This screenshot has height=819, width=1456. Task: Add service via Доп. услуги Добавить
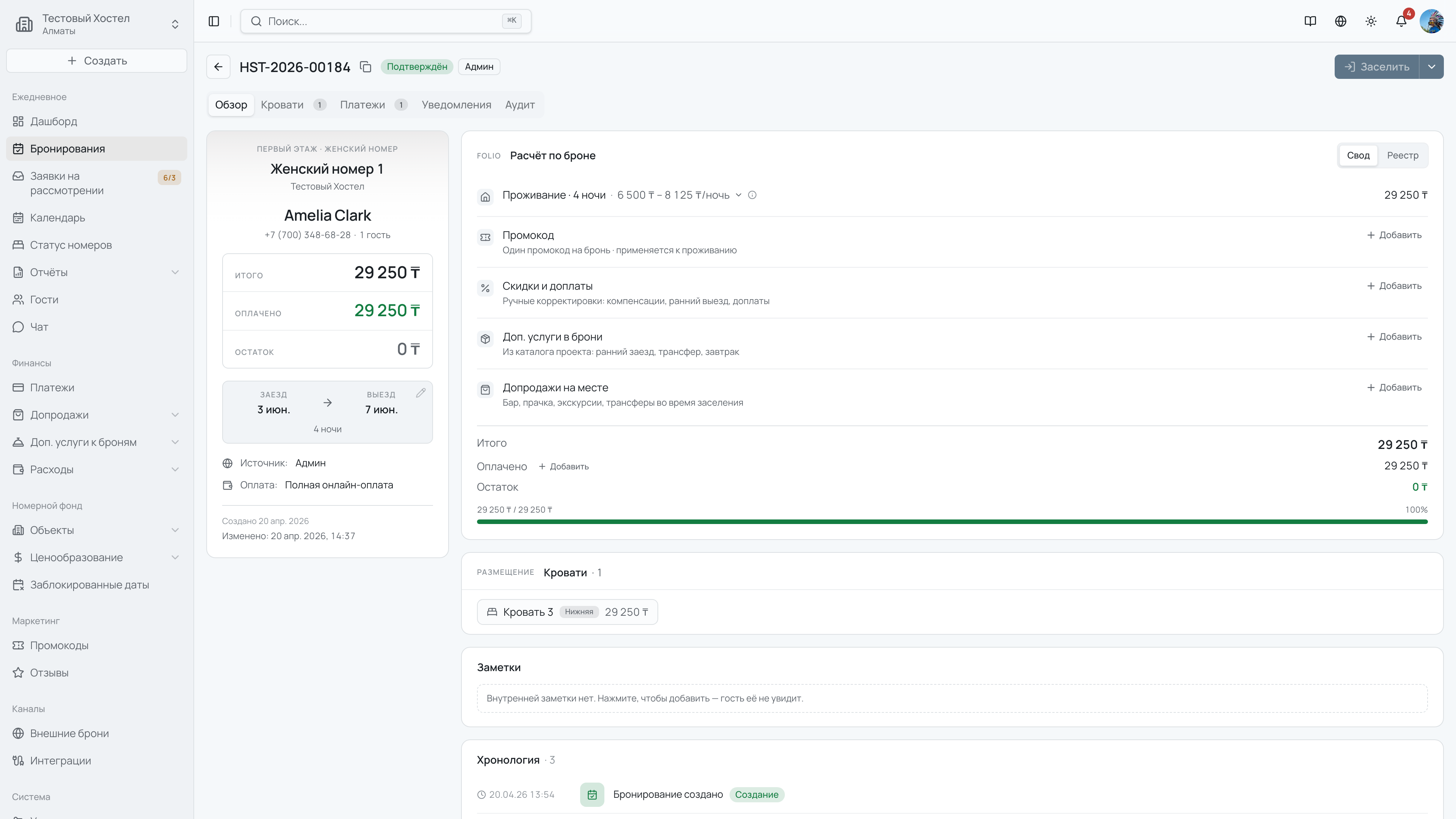coord(1394,337)
